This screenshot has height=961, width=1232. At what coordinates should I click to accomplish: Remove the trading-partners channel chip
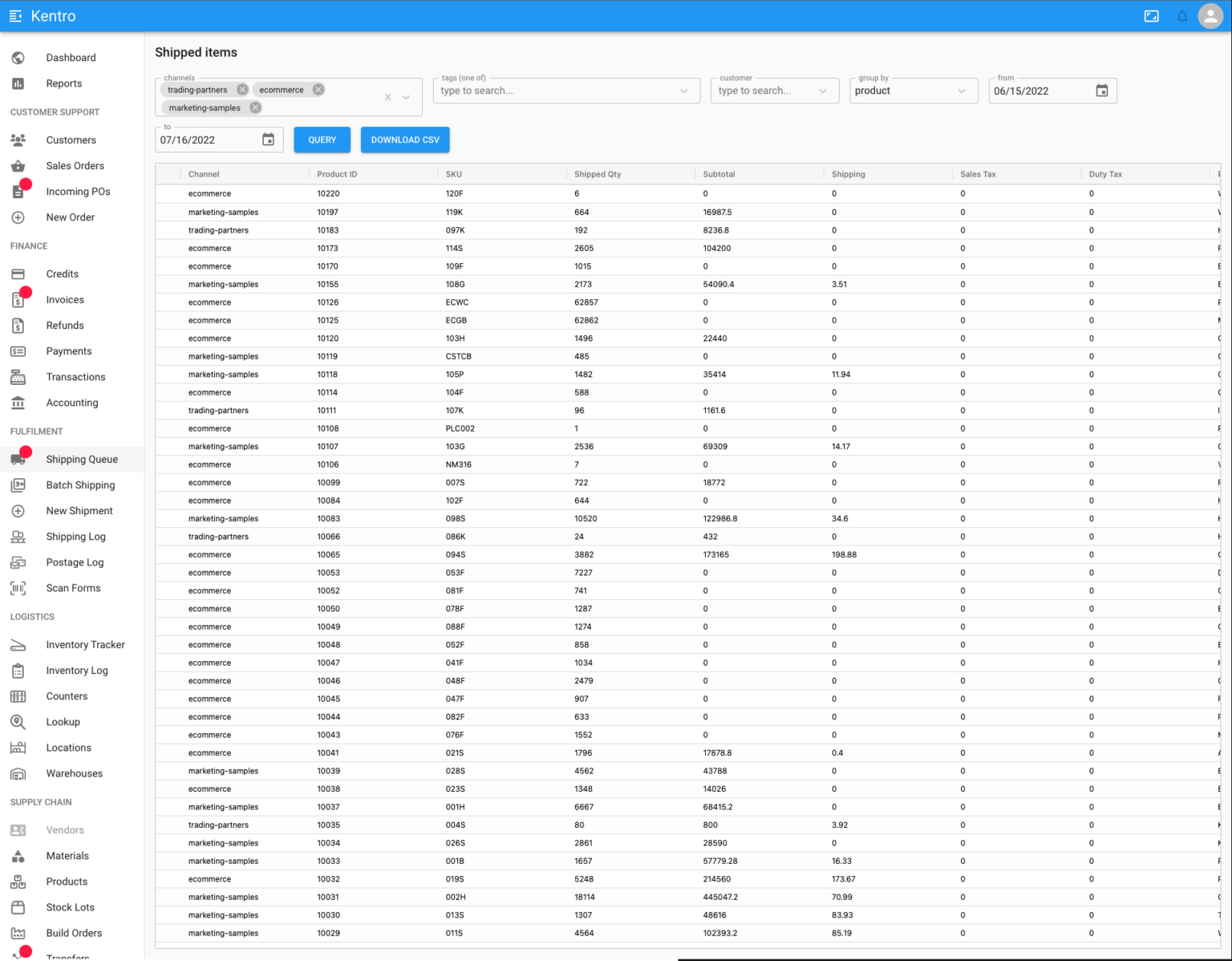(242, 90)
